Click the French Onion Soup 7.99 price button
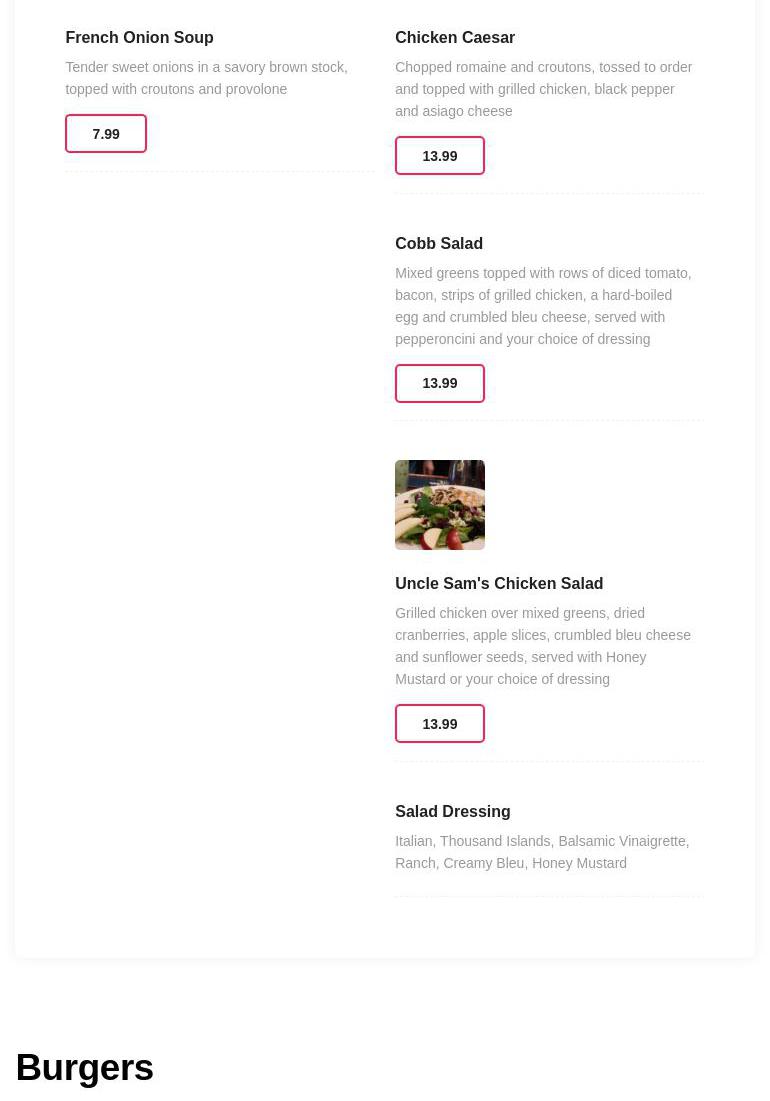 pos(106,134)
